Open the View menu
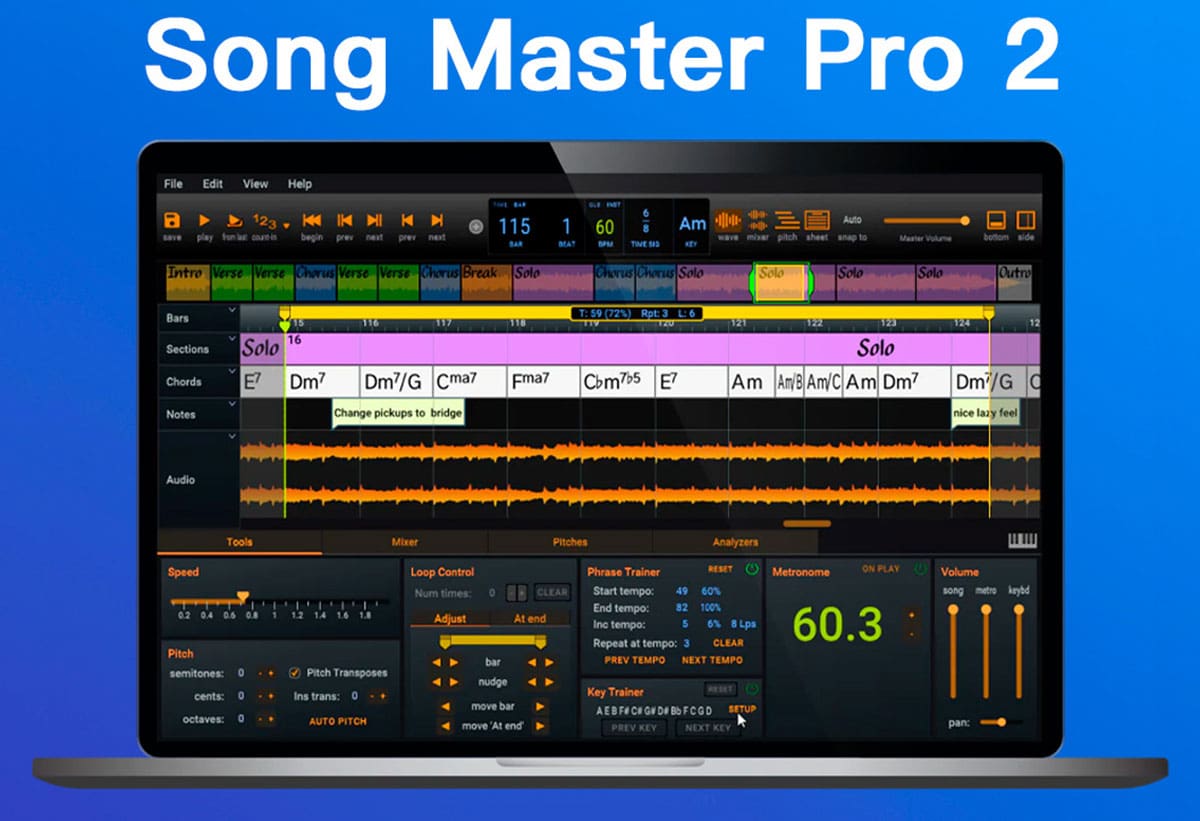The image size is (1200, 821). (256, 184)
